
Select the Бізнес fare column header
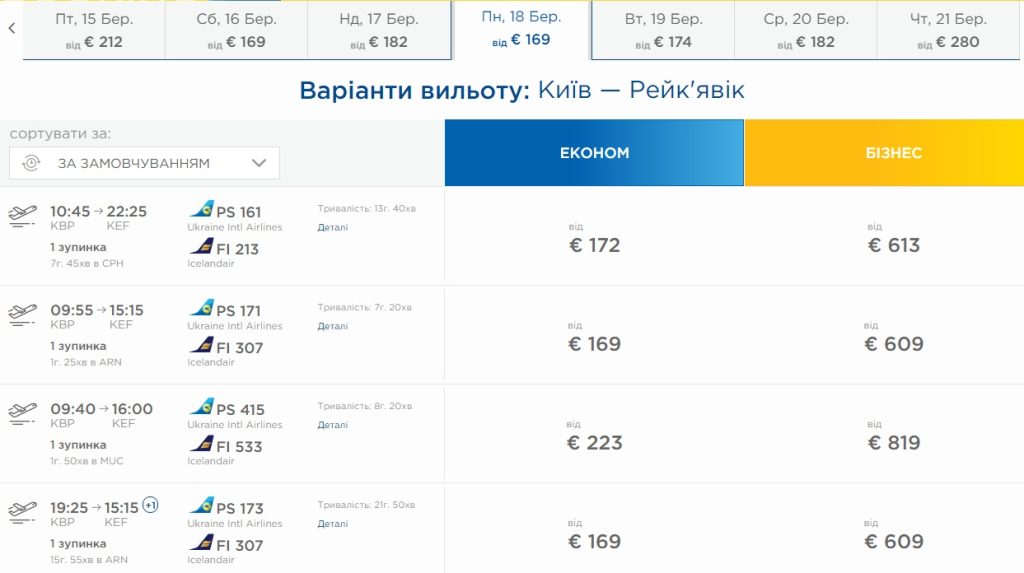click(x=894, y=153)
